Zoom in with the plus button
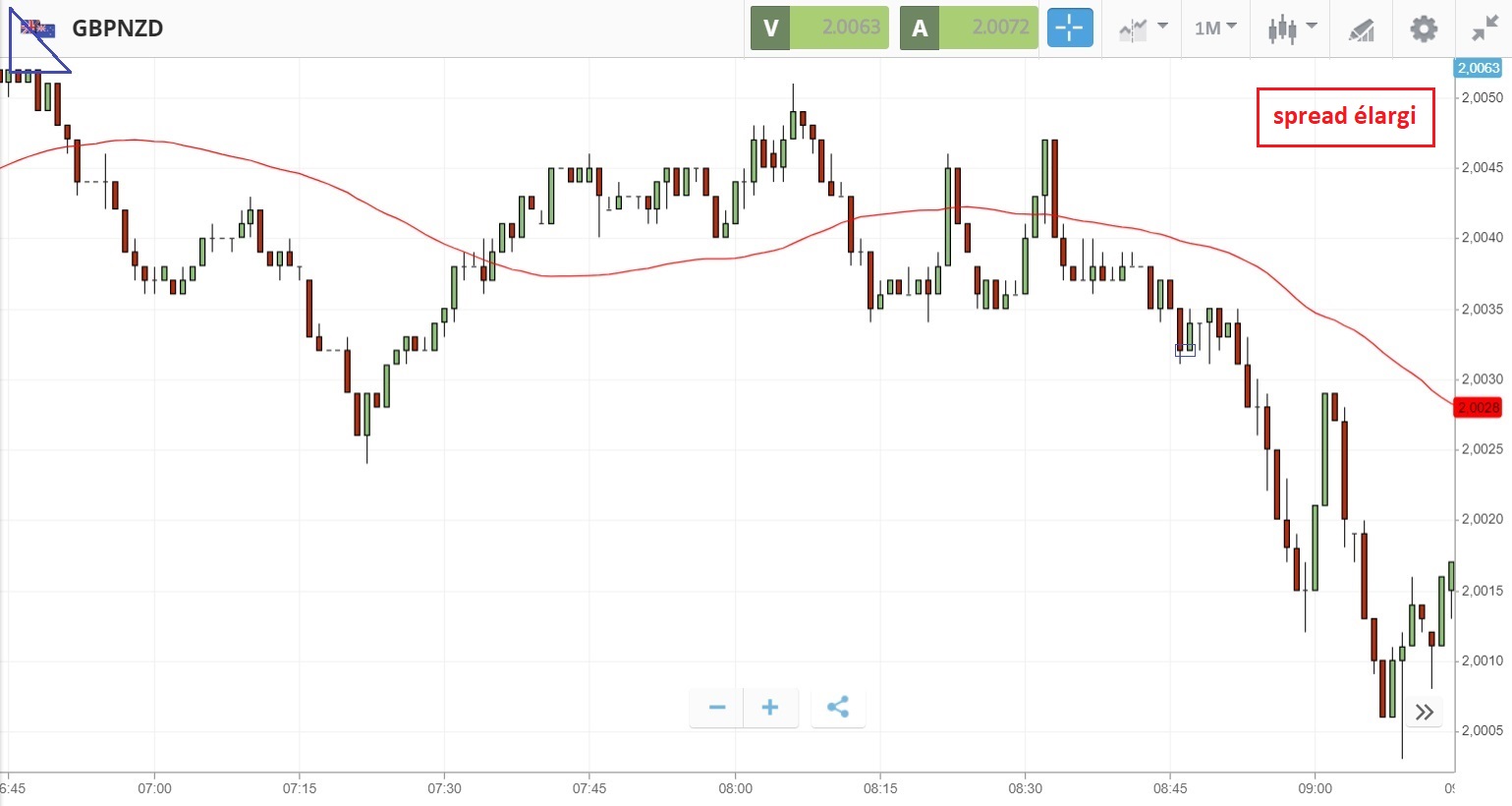 click(x=770, y=708)
